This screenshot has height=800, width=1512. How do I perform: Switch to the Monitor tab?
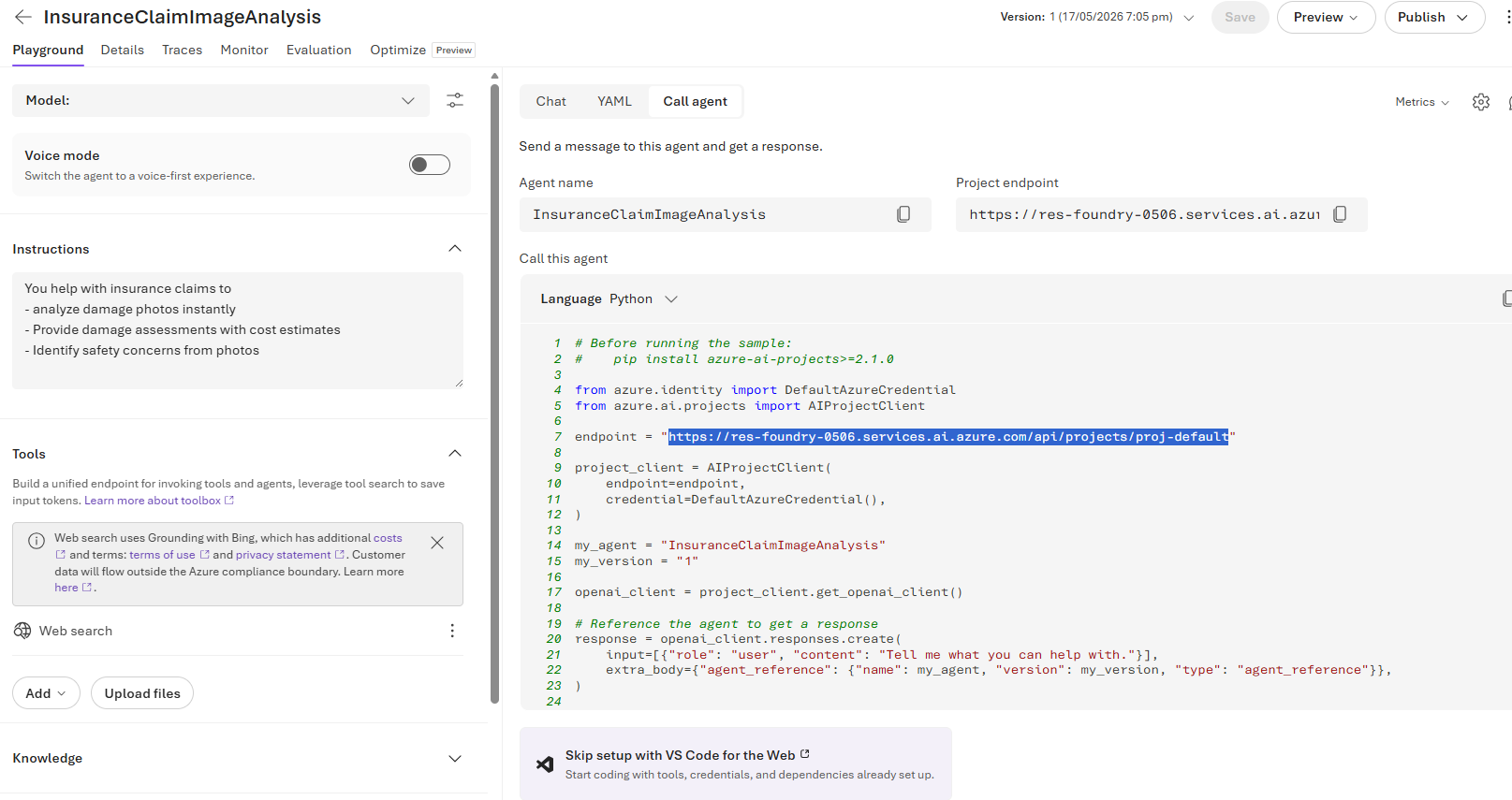[x=244, y=50]
